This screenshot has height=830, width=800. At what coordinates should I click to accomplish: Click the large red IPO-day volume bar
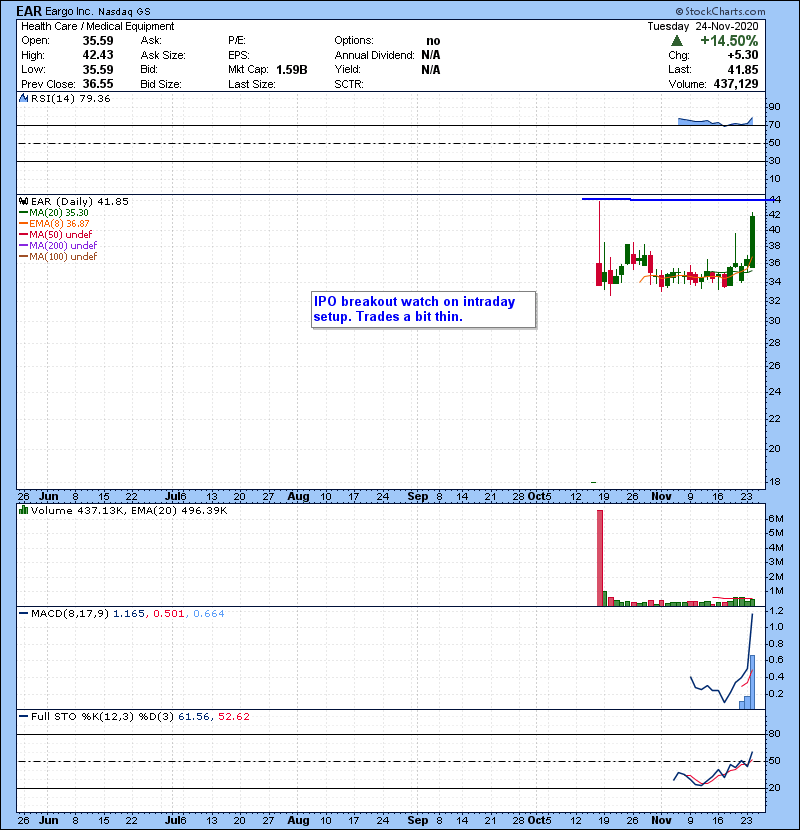[600, 558]
